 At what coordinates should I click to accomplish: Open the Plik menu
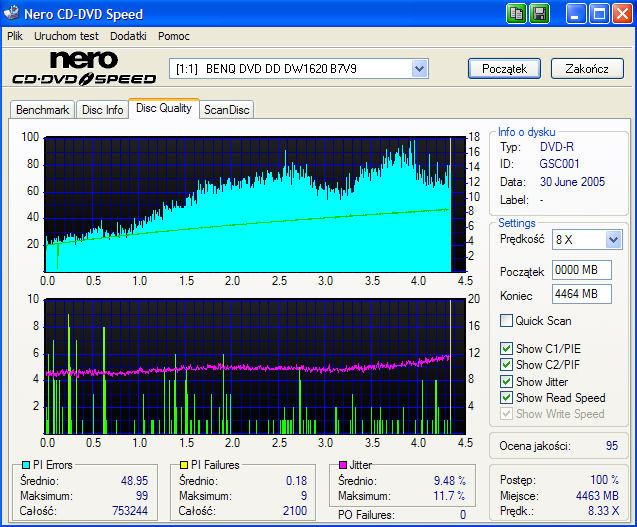click(15, 36)
